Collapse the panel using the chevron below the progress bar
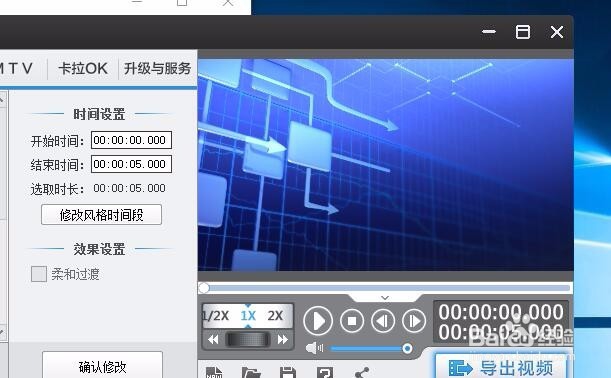The height and width of the screenshot is (378, 611). click(385, 298)
